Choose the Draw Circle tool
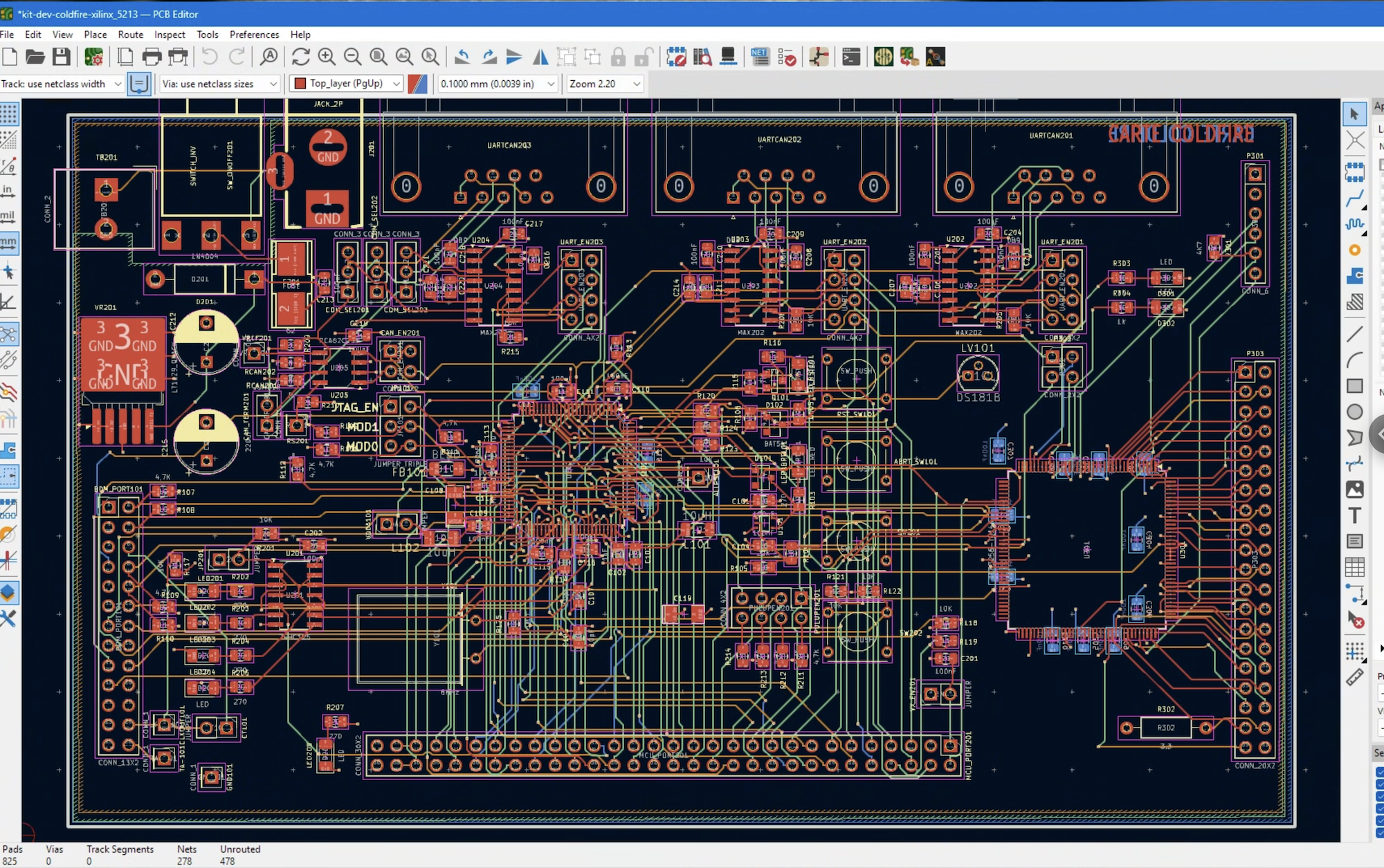 coord(1354,412)
